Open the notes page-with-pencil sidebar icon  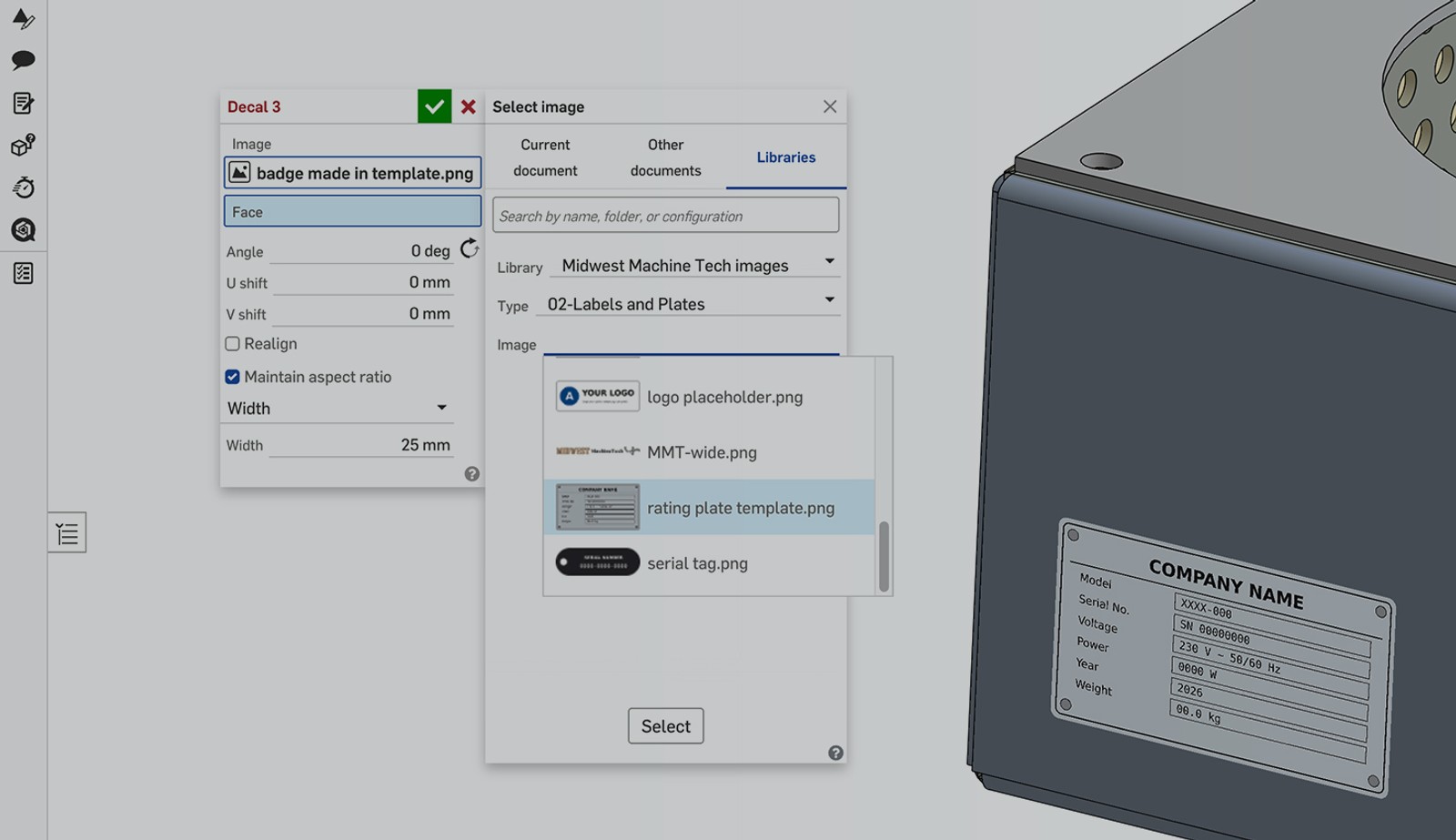(24, 103)
